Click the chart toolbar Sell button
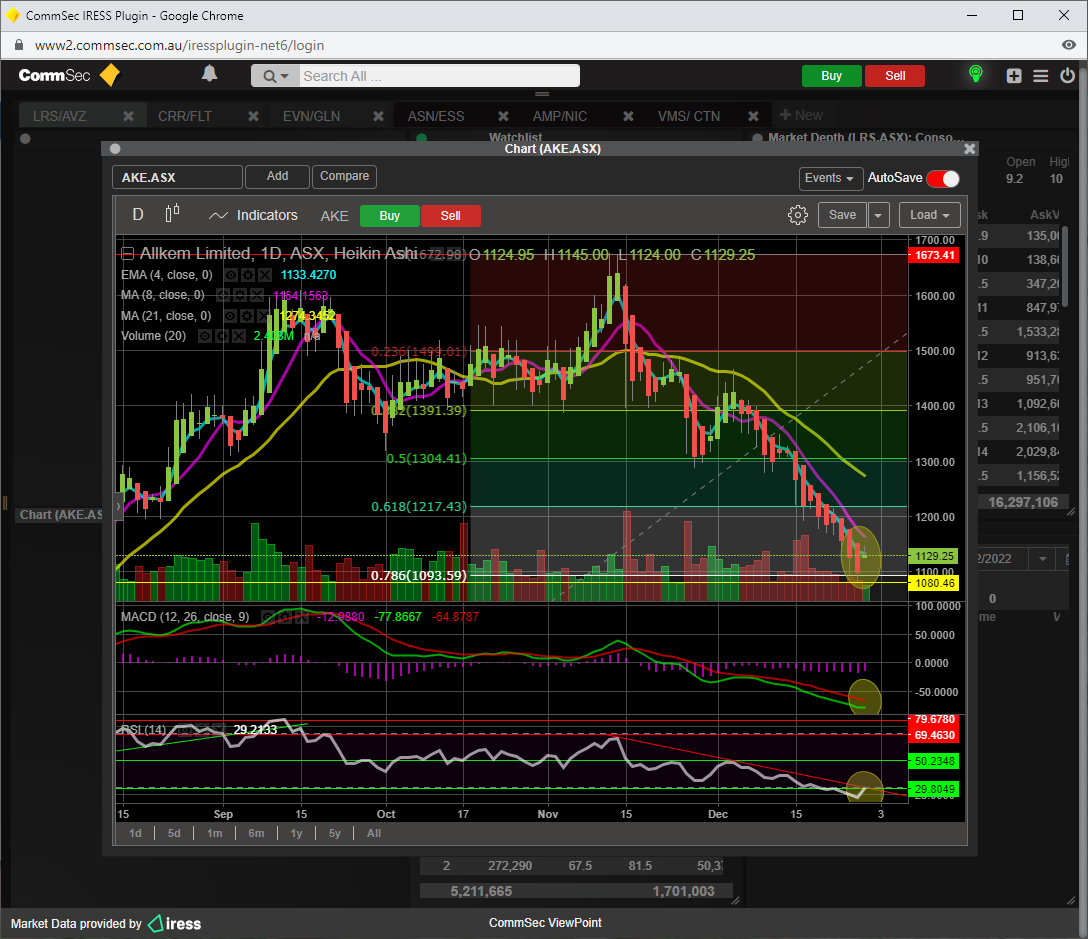Screen dimensions: 1088x939 (450, 216)
